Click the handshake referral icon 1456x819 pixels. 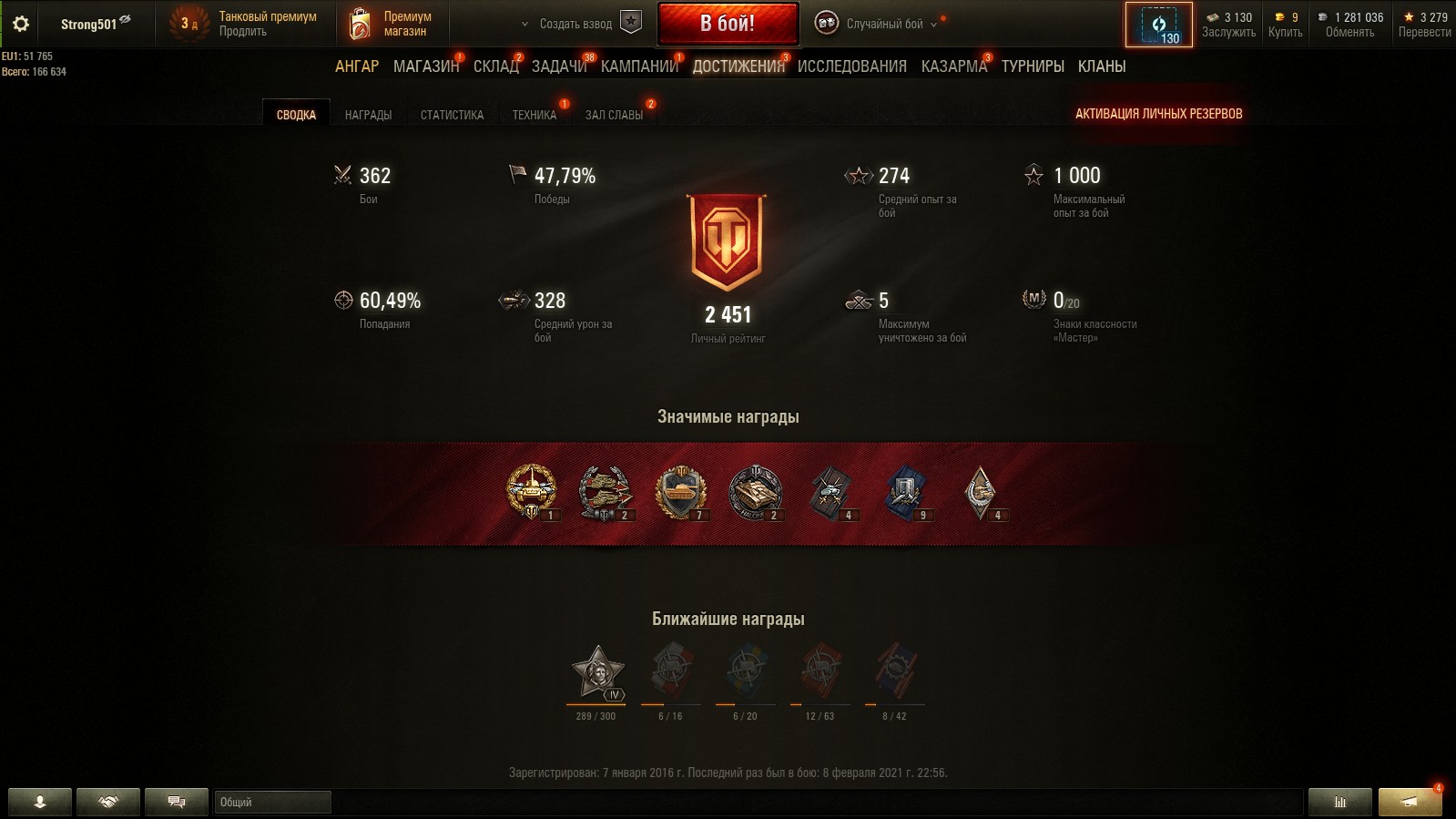pyautogui.click(x=108, y=802)
